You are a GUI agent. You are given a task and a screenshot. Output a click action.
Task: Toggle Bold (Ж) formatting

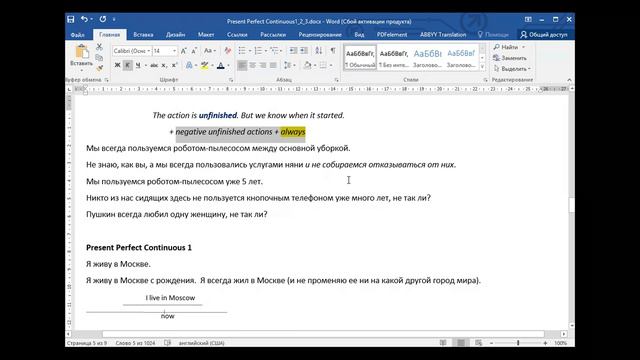pyautogui.click(x=118, y=65)
